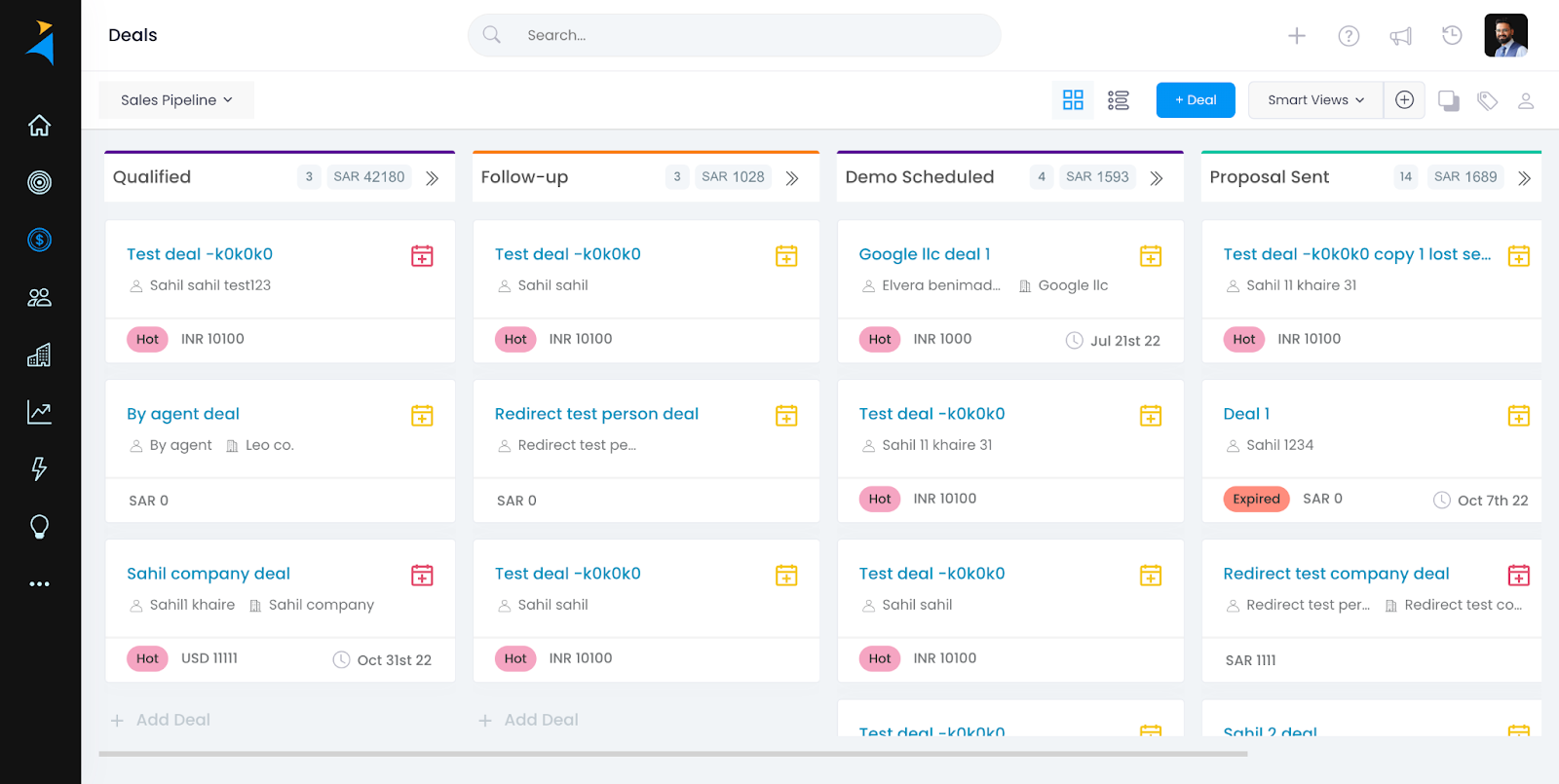Click Add Deal under Follow-up column
Screen dimensions: 1559x784
pos(529,720)
